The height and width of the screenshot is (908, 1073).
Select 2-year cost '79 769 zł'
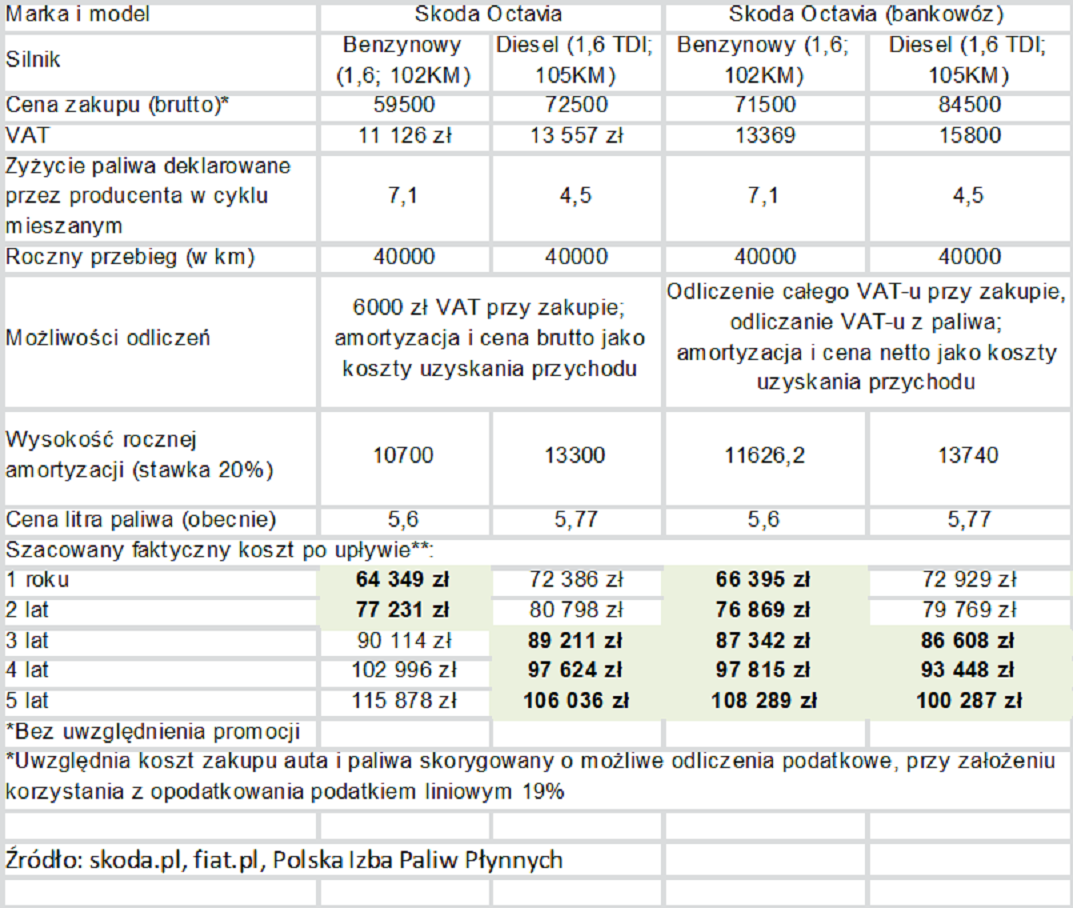coord(969,610)
